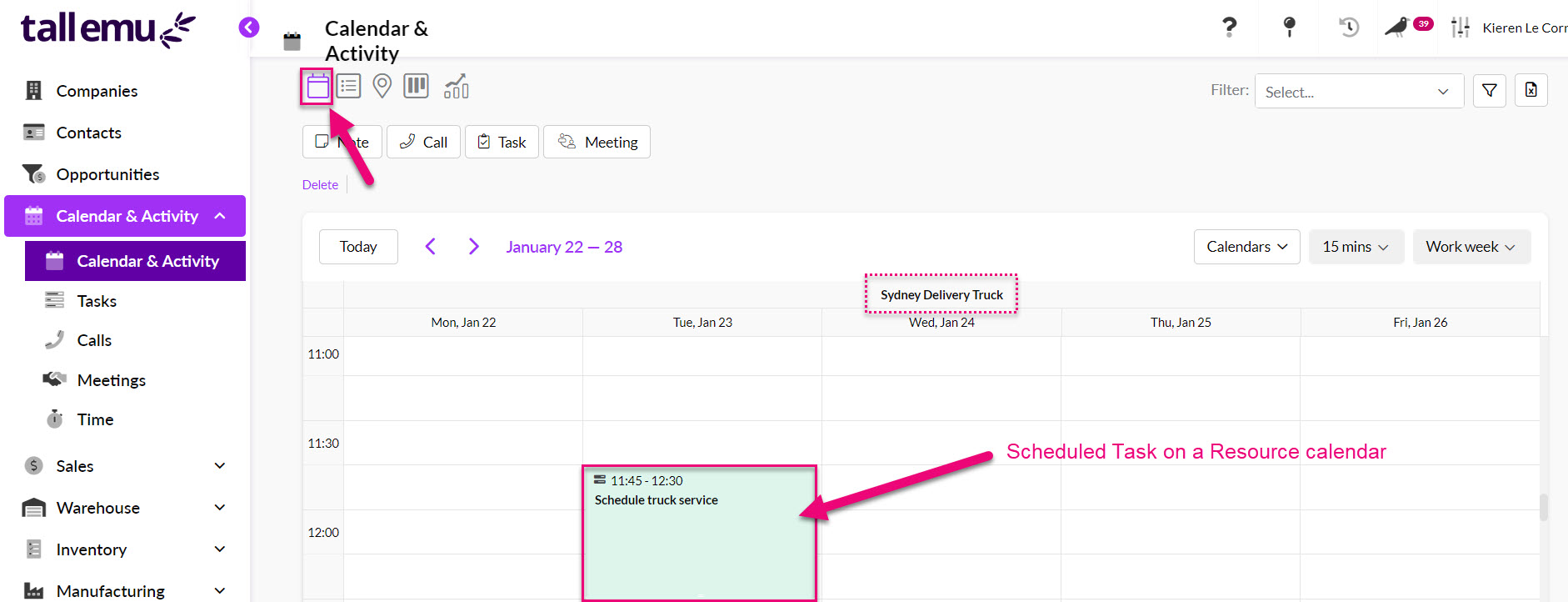This screenshot has width=1568, height=602.
Task: Export calendar to Excel file icon
Action: click(1531, 90)
